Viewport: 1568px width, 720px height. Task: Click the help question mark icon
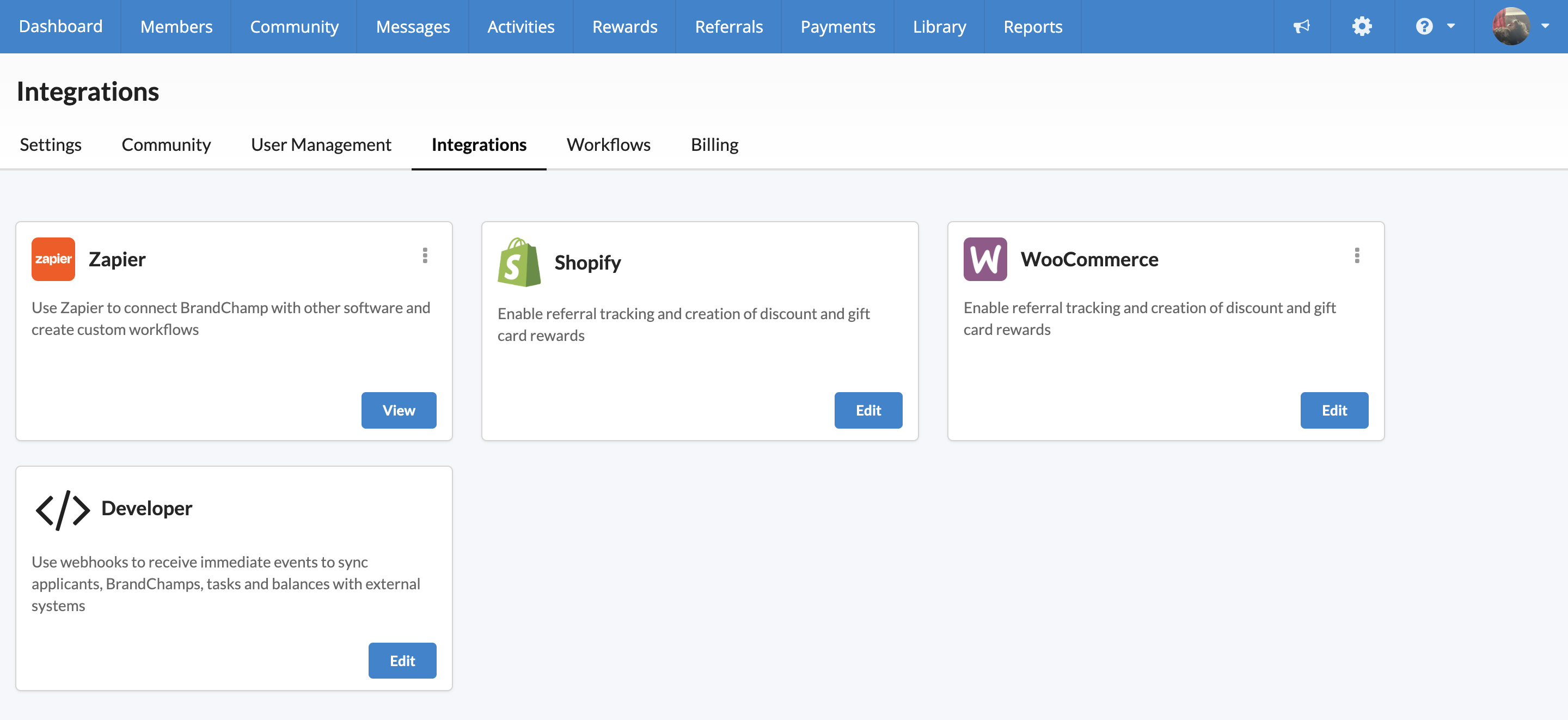1424,26
